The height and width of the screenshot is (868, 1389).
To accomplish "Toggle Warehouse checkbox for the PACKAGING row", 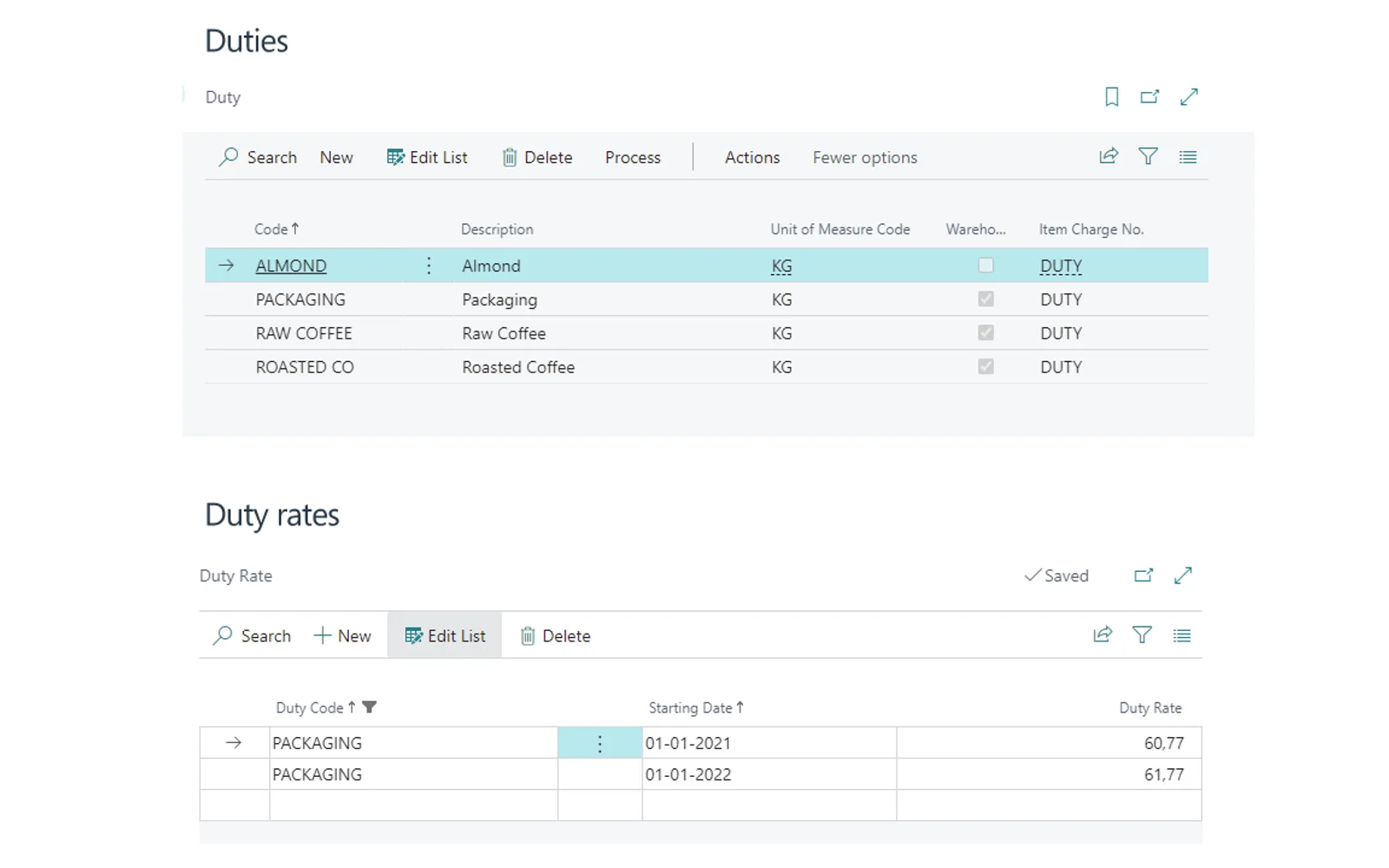I will tap(985, 299).
